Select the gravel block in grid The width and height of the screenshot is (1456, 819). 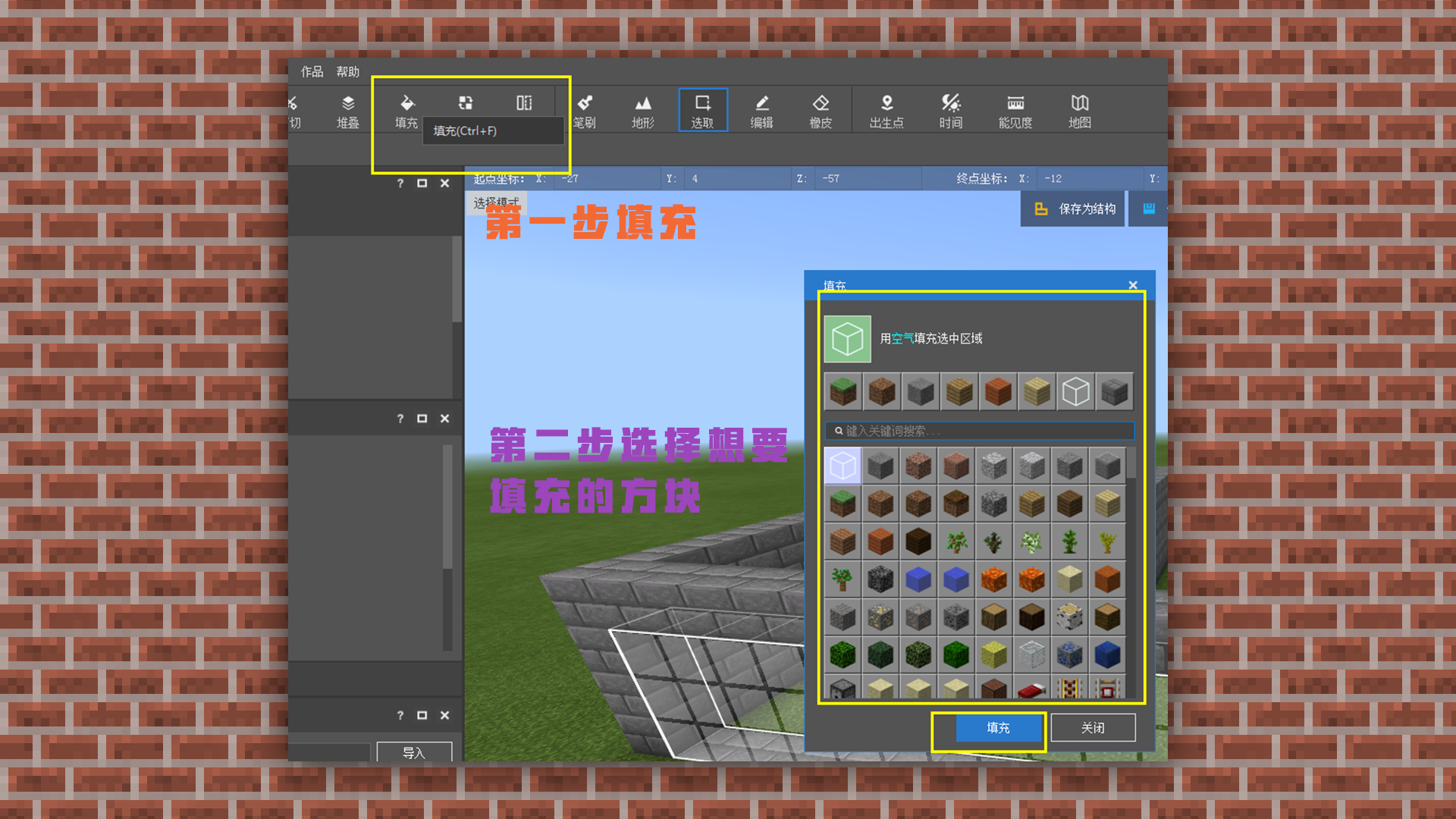(x=842, y=617)
